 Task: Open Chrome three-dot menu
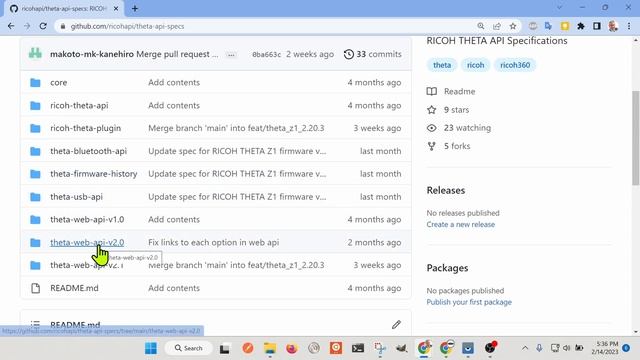629,26
